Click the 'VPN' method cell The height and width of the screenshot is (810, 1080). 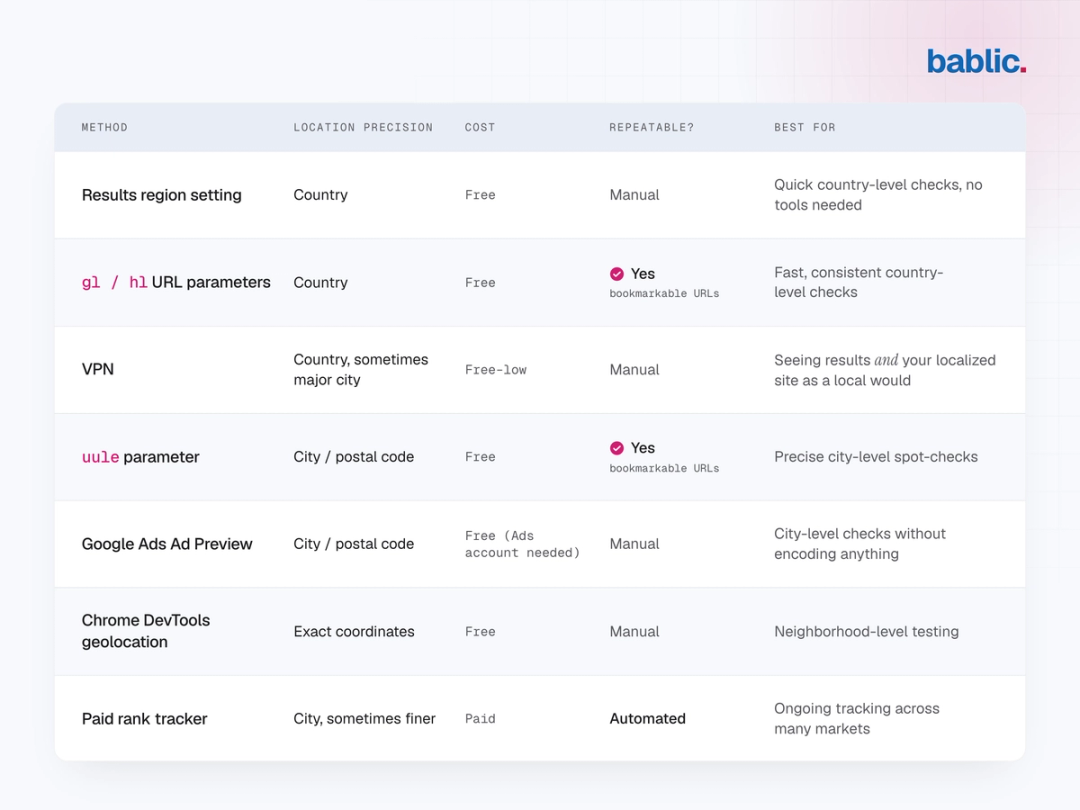click(x=98, y=369)
